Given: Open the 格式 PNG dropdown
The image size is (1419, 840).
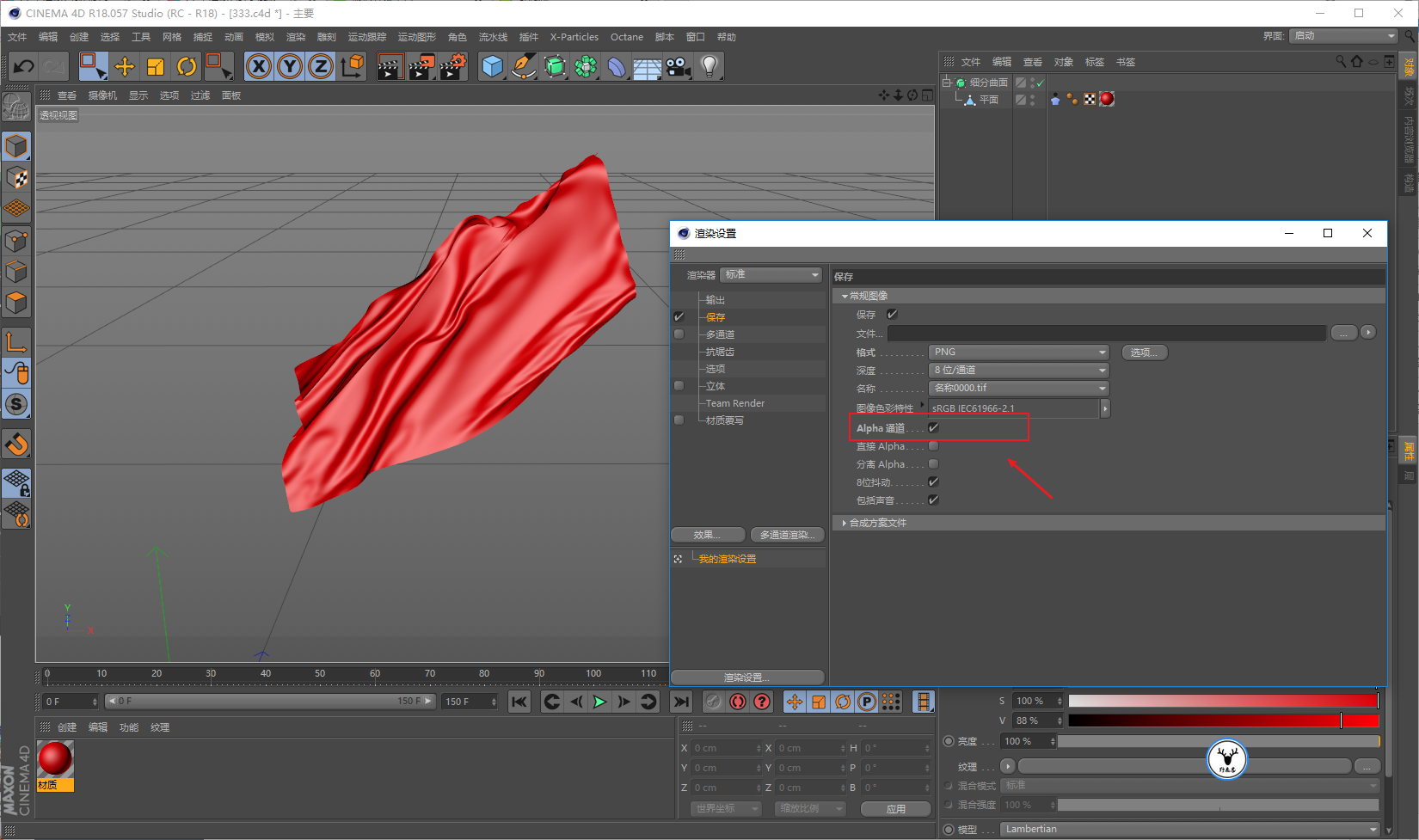Looking at the screenshot, I should tap(1019, 352).
